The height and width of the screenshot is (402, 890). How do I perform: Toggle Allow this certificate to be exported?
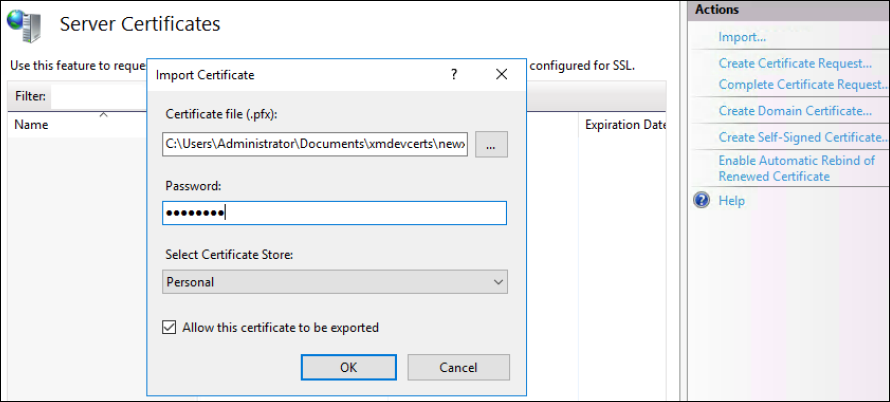click(x=170, y=327)
